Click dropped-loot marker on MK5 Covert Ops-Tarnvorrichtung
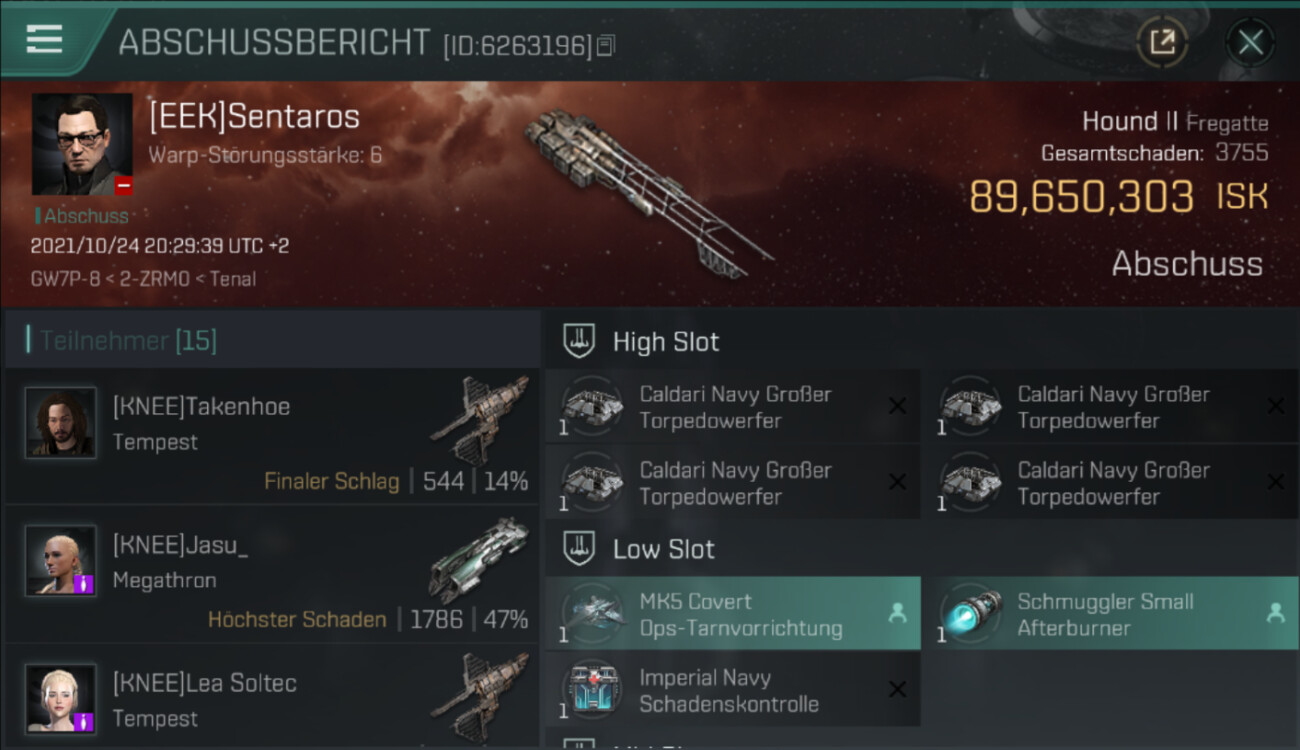 [x=897, y=613]
